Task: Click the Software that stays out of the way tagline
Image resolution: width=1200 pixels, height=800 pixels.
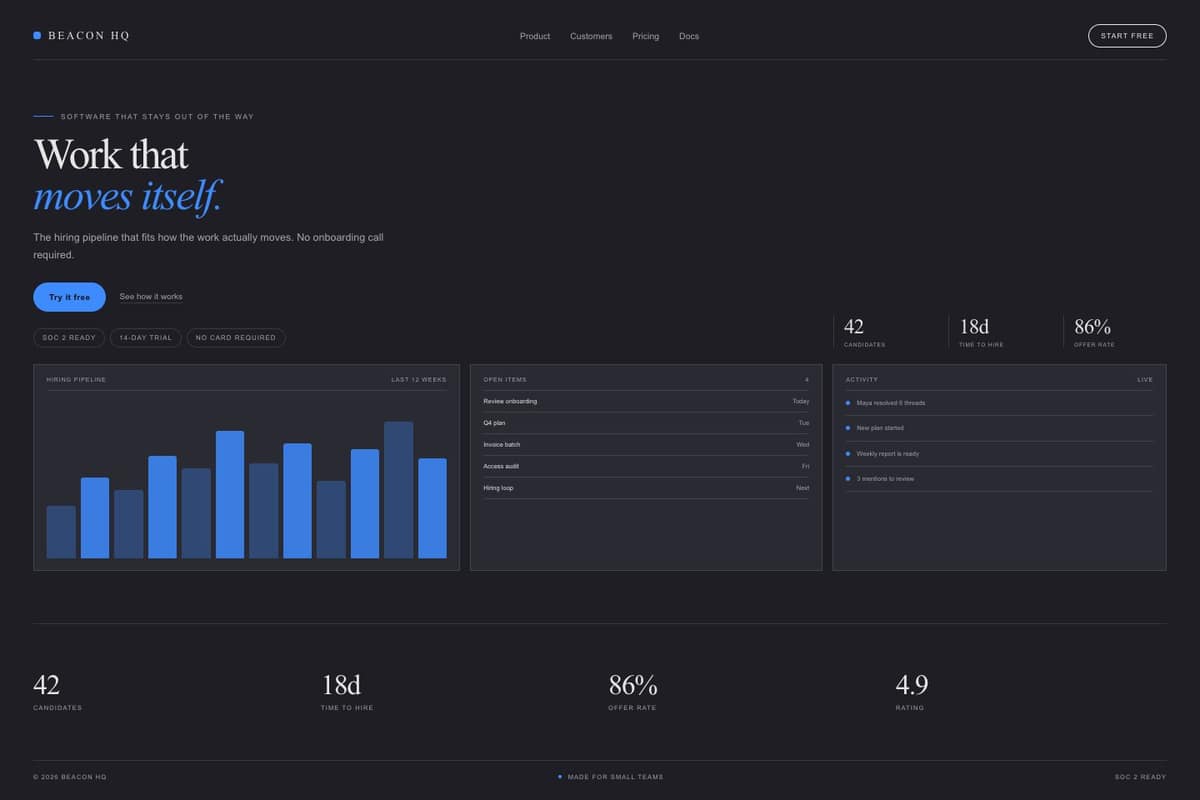Action: point(157,117)
